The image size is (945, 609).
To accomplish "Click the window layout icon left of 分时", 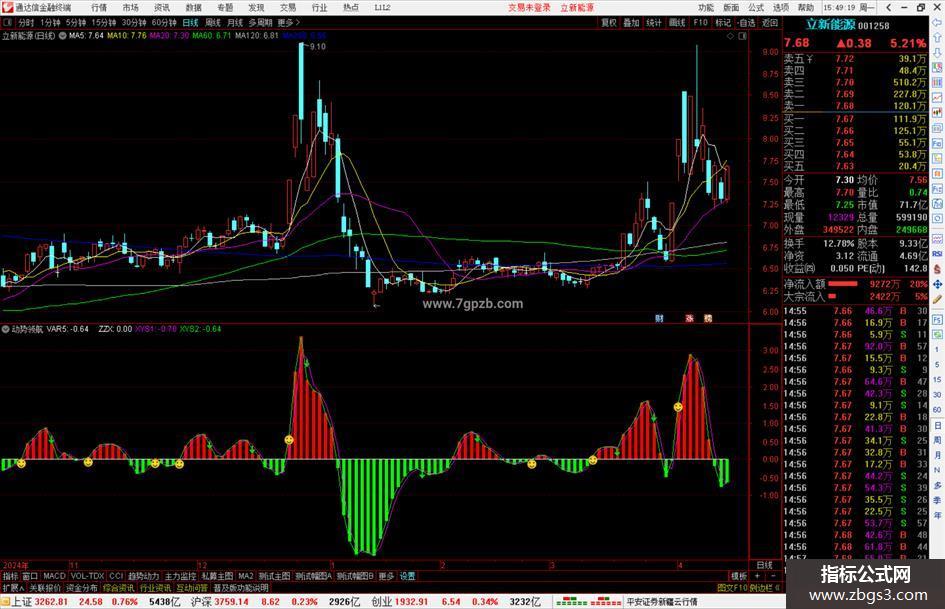I will (7, 22).
